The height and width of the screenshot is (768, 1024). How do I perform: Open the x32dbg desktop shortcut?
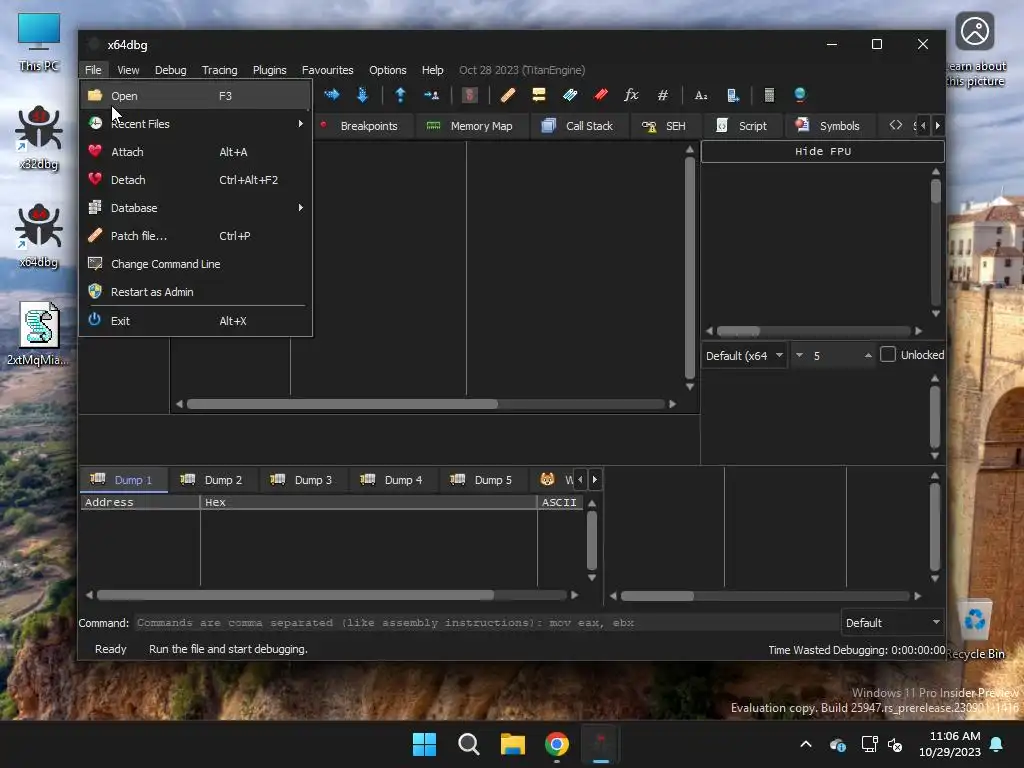pyautogui.click(x=39, y=137)
